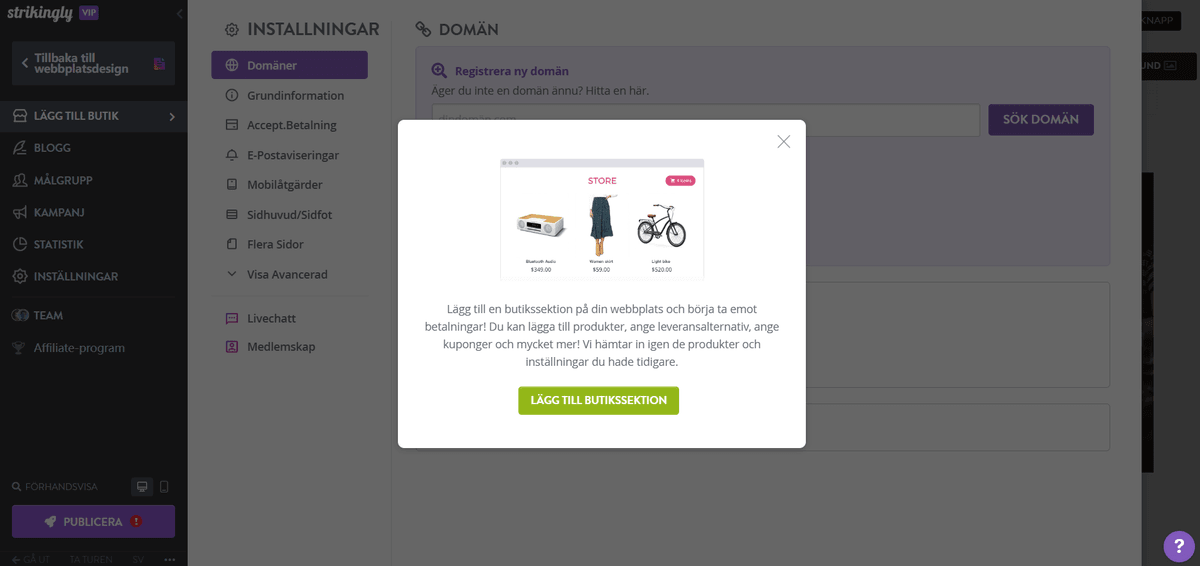Switch to desktop preview icon
1200x566 pixels.
(142, 487)
